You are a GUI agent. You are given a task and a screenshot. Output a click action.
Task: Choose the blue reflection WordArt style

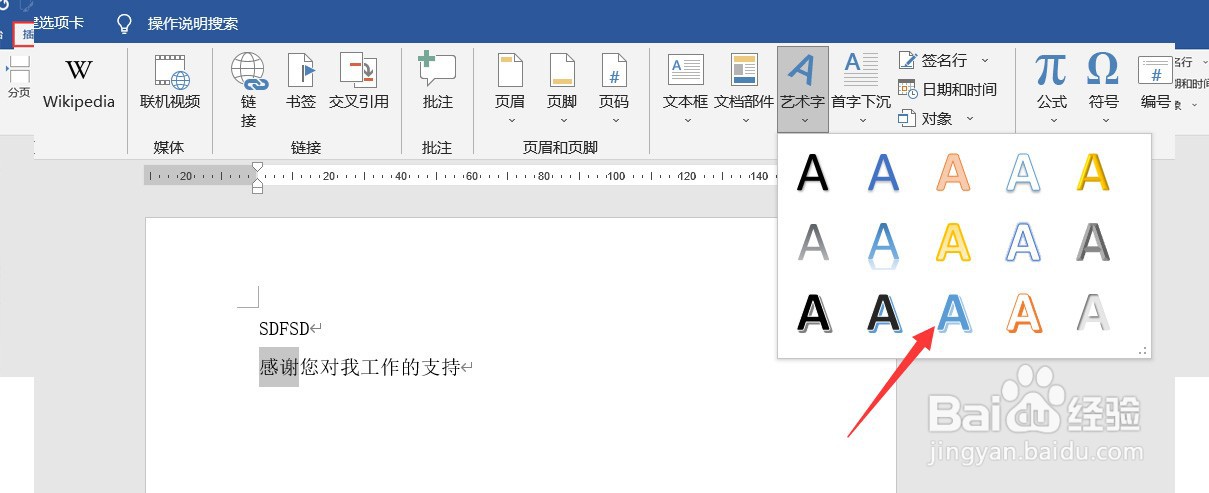tap(883, 245)
